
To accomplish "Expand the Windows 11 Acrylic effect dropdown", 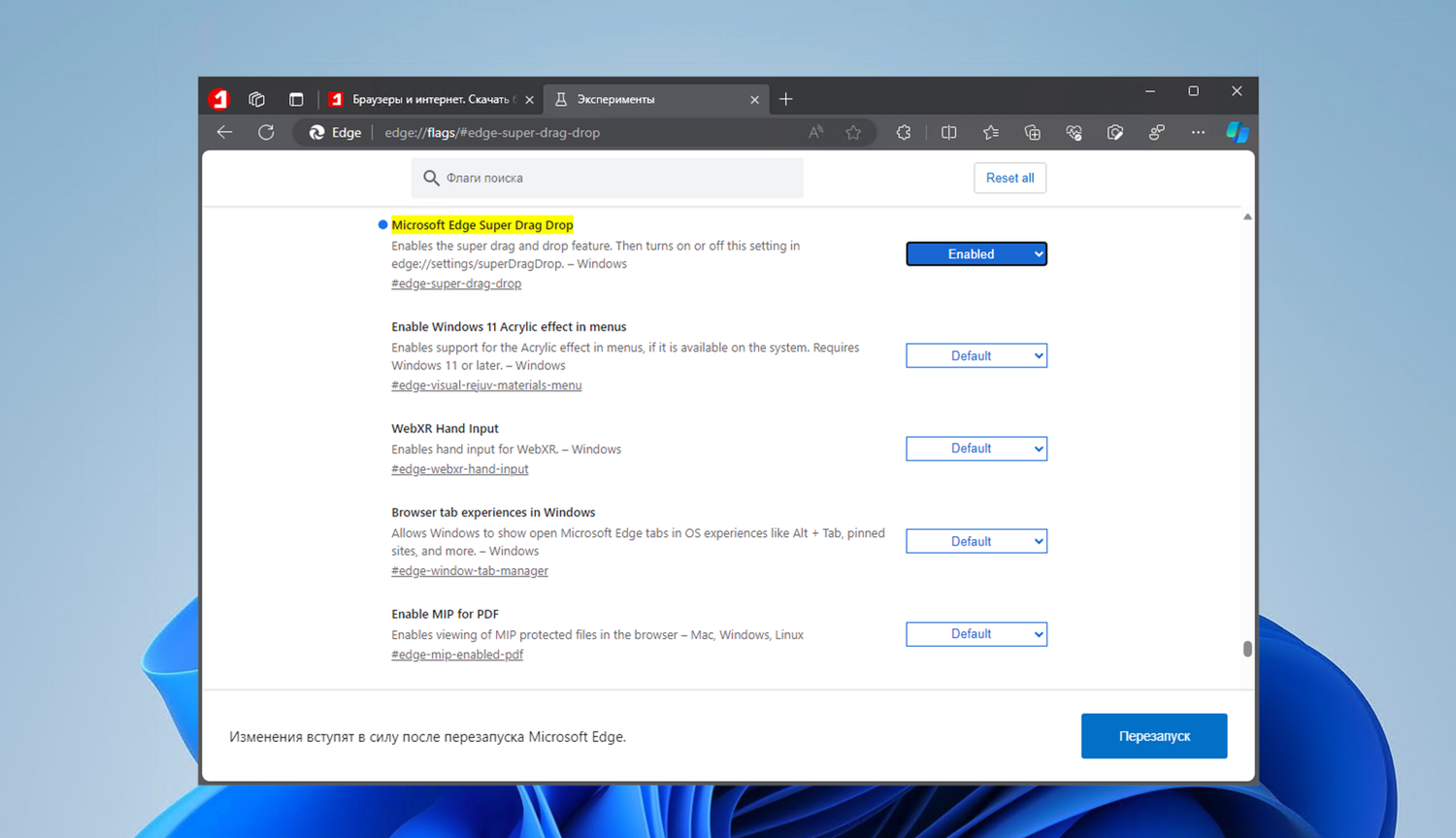I will pyautogui.click(x=976, y=355).
